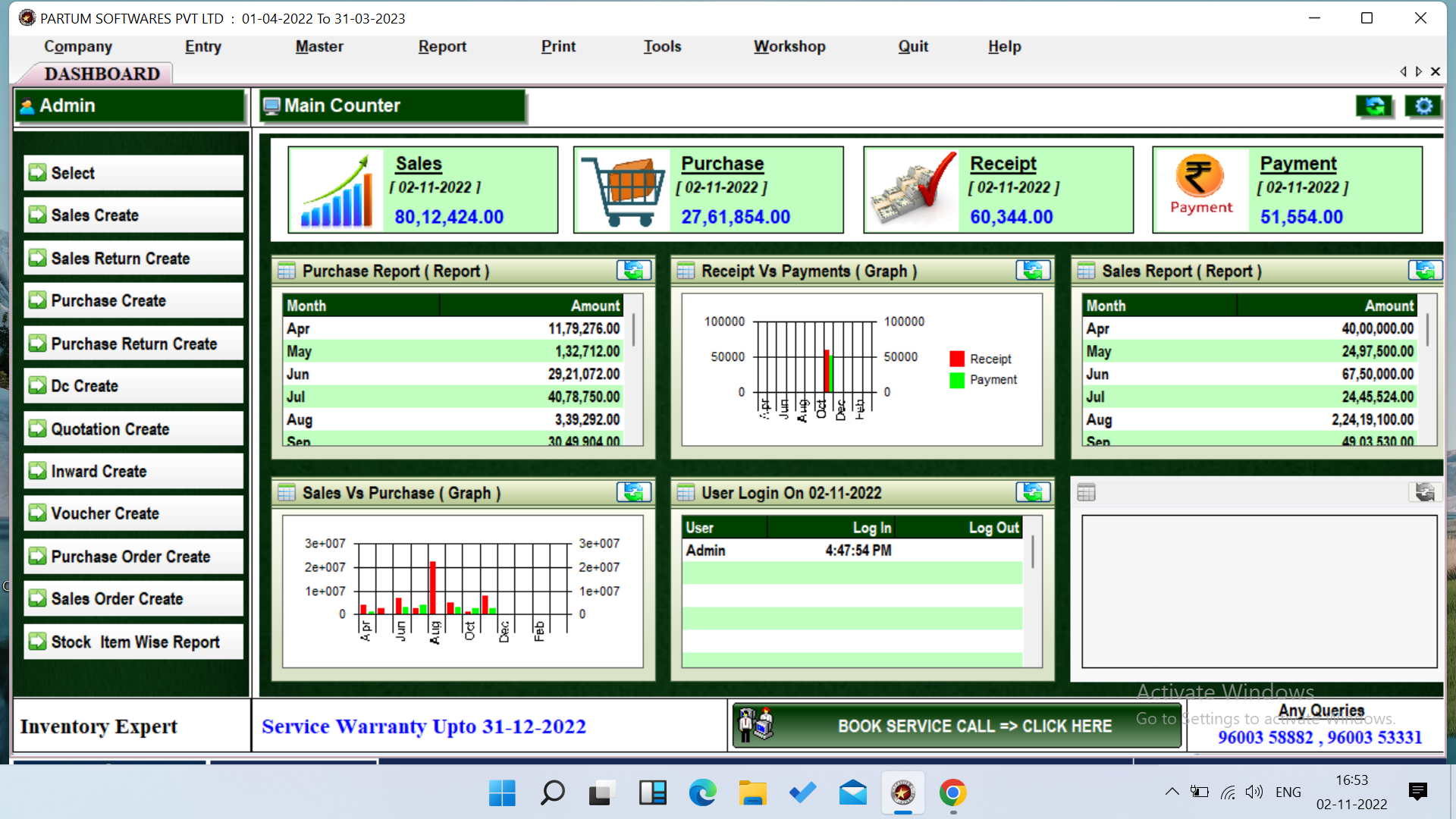This screenshot has width=1456, height=819.
Task: Open the Partum Softwares app from the taskbar
Action: coord(902,793)
